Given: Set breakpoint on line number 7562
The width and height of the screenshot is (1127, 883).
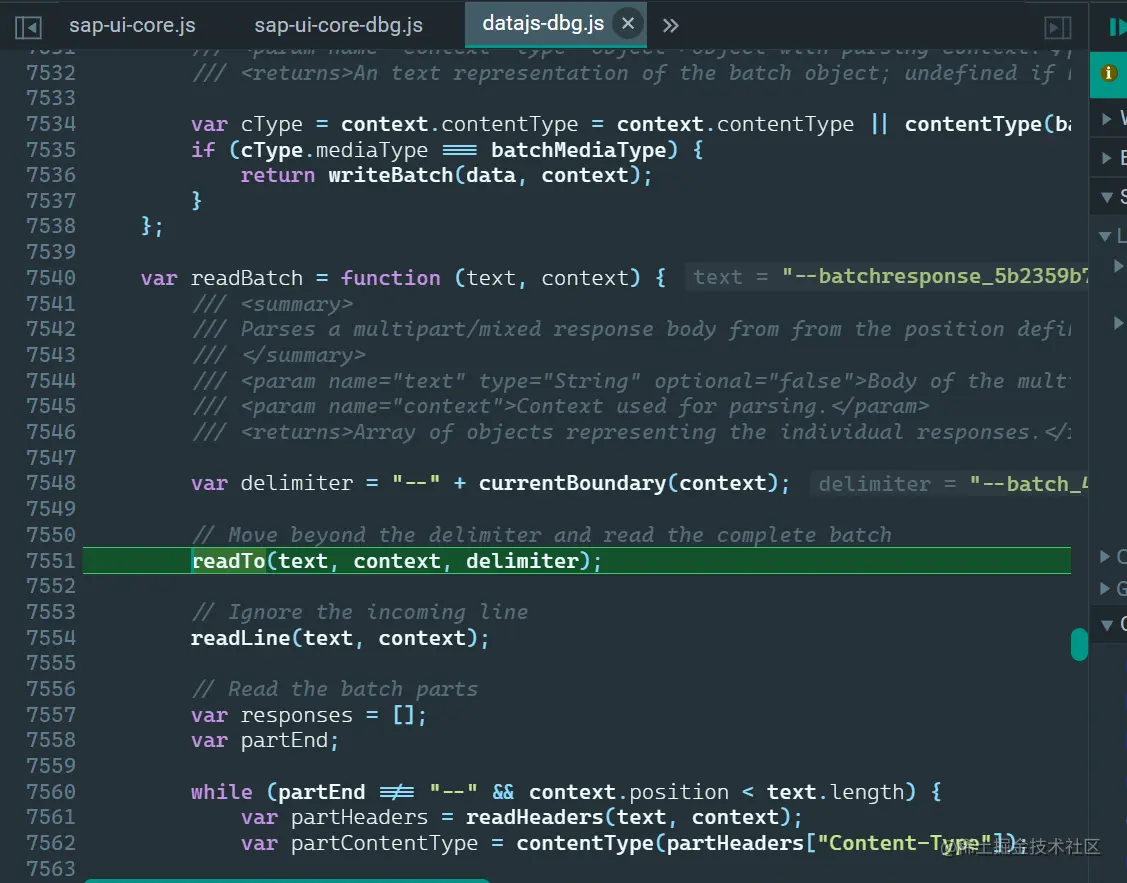Looking at the screenshot, I should pyautogui.click(x=51, y=842).
